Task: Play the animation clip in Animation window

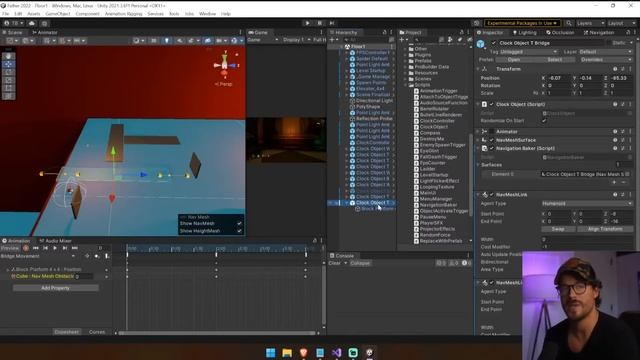Action: click(x=55, y=248)
